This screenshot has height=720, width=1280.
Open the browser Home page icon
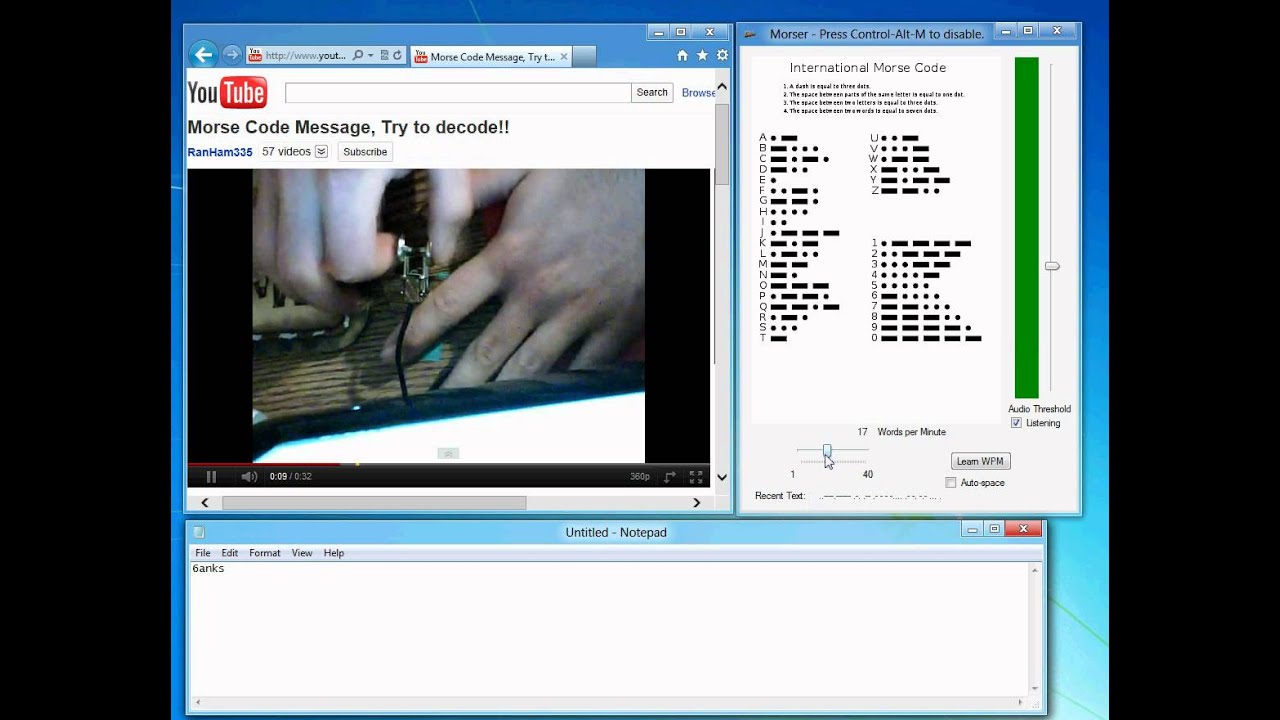[682, 56]
